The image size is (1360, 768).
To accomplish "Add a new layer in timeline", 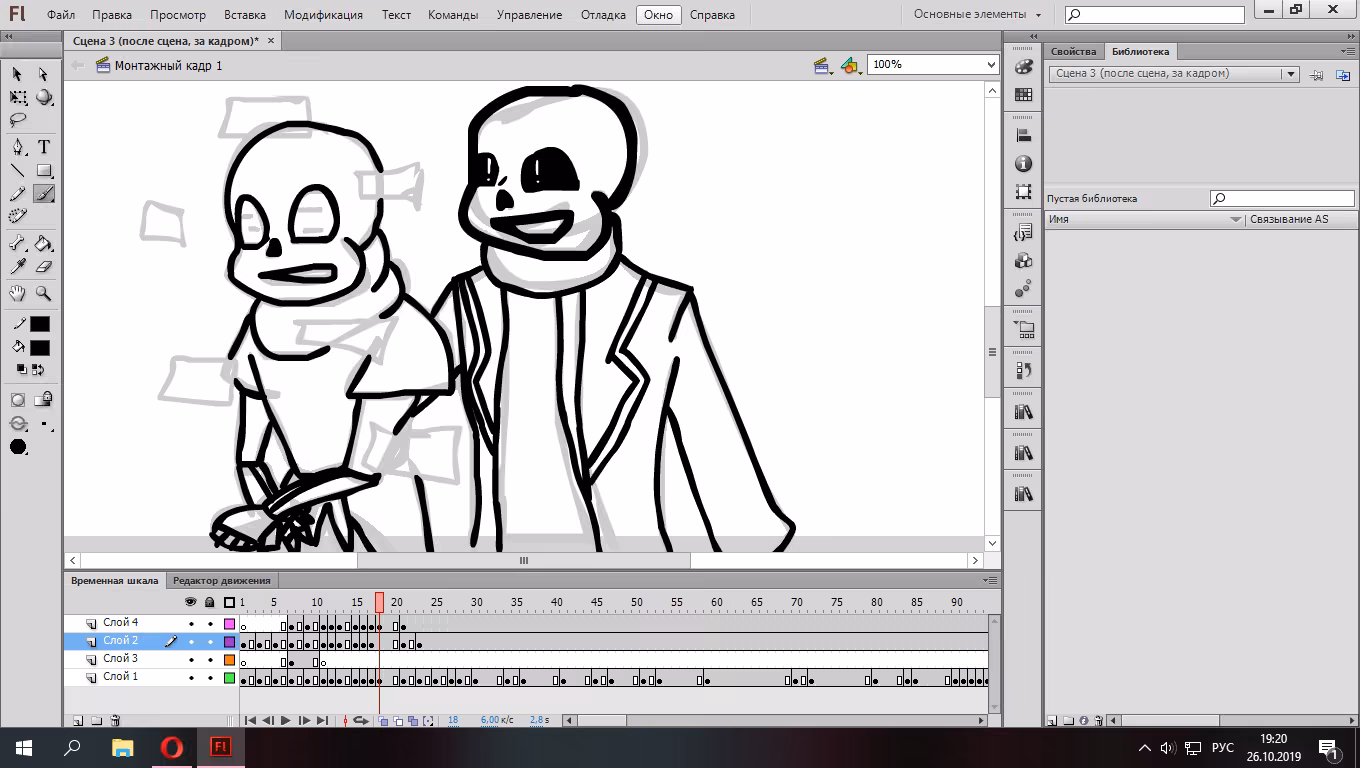I will tap(78, 720).
